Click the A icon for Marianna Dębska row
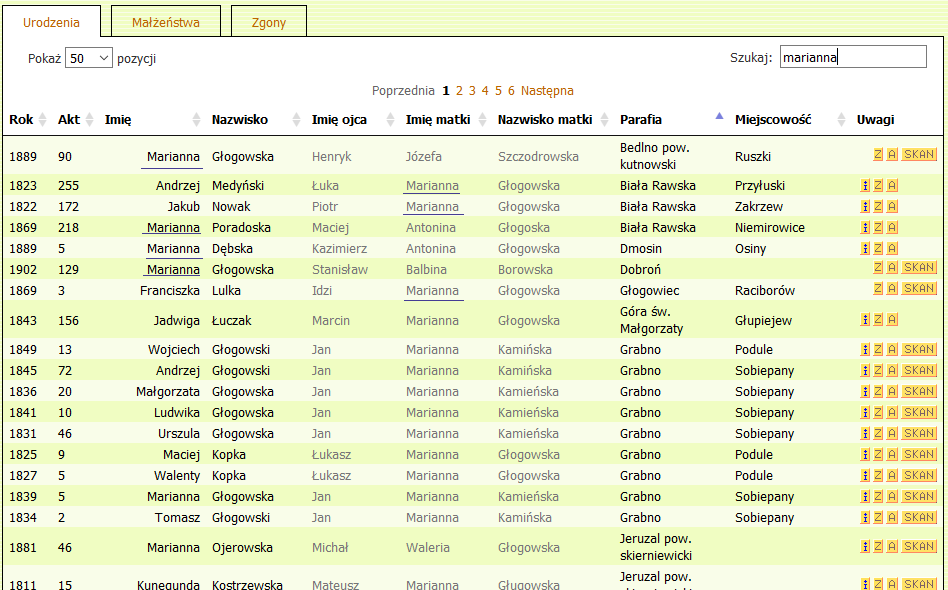The height and width of the screenshot is (590, 948). click(x=892, y=248)
